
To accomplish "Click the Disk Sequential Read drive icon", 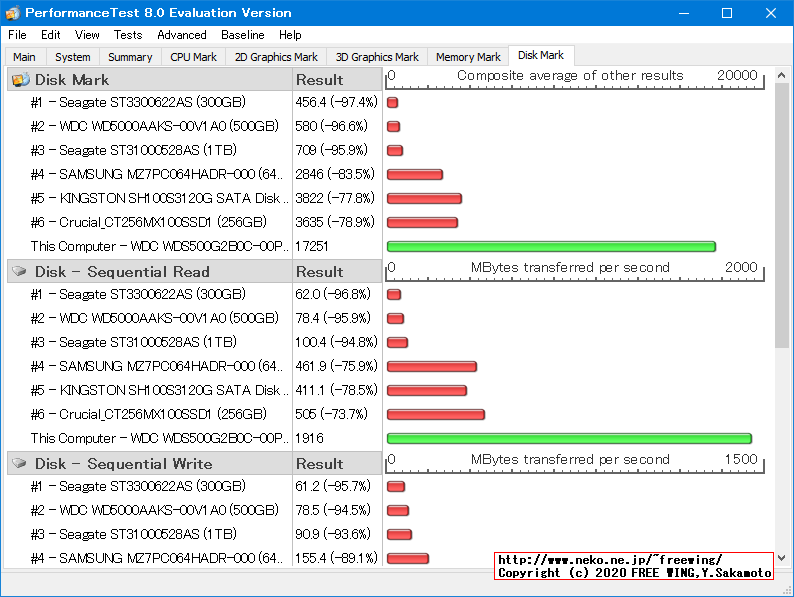I will tap(19, 272).
